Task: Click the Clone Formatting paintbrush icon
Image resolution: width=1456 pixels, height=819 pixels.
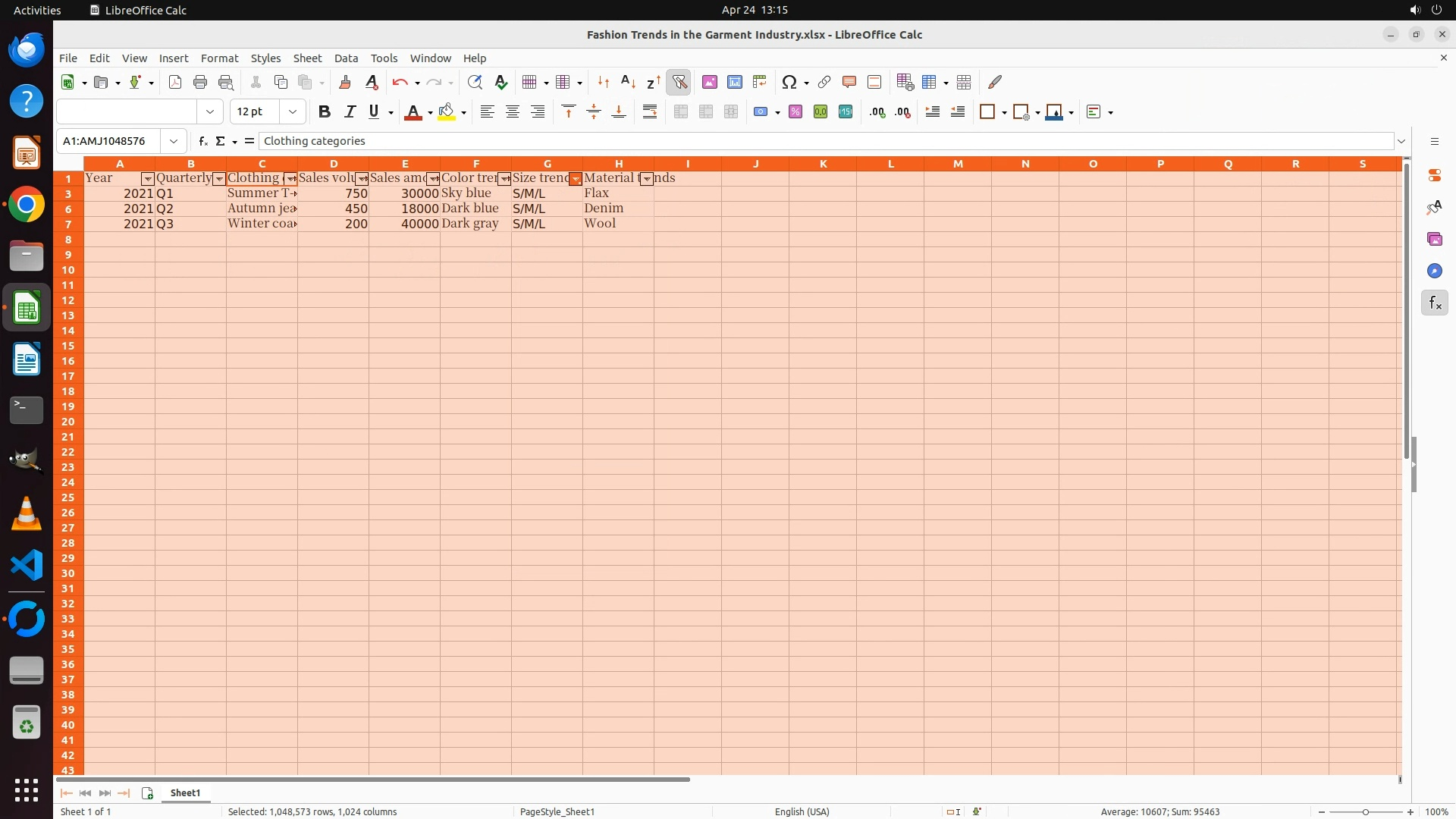Action: point(345,82)
